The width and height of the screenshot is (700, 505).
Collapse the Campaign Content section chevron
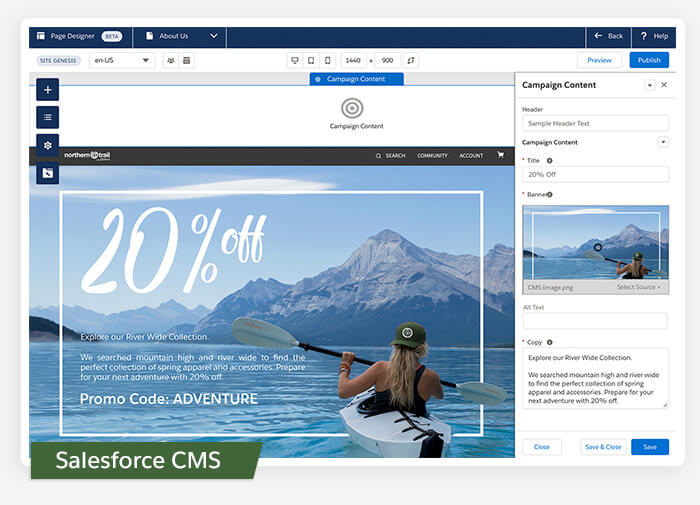coord(663,142)
